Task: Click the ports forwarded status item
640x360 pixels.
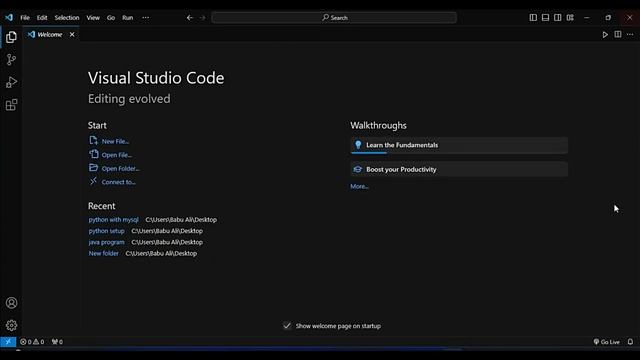Action: [57, 342]
